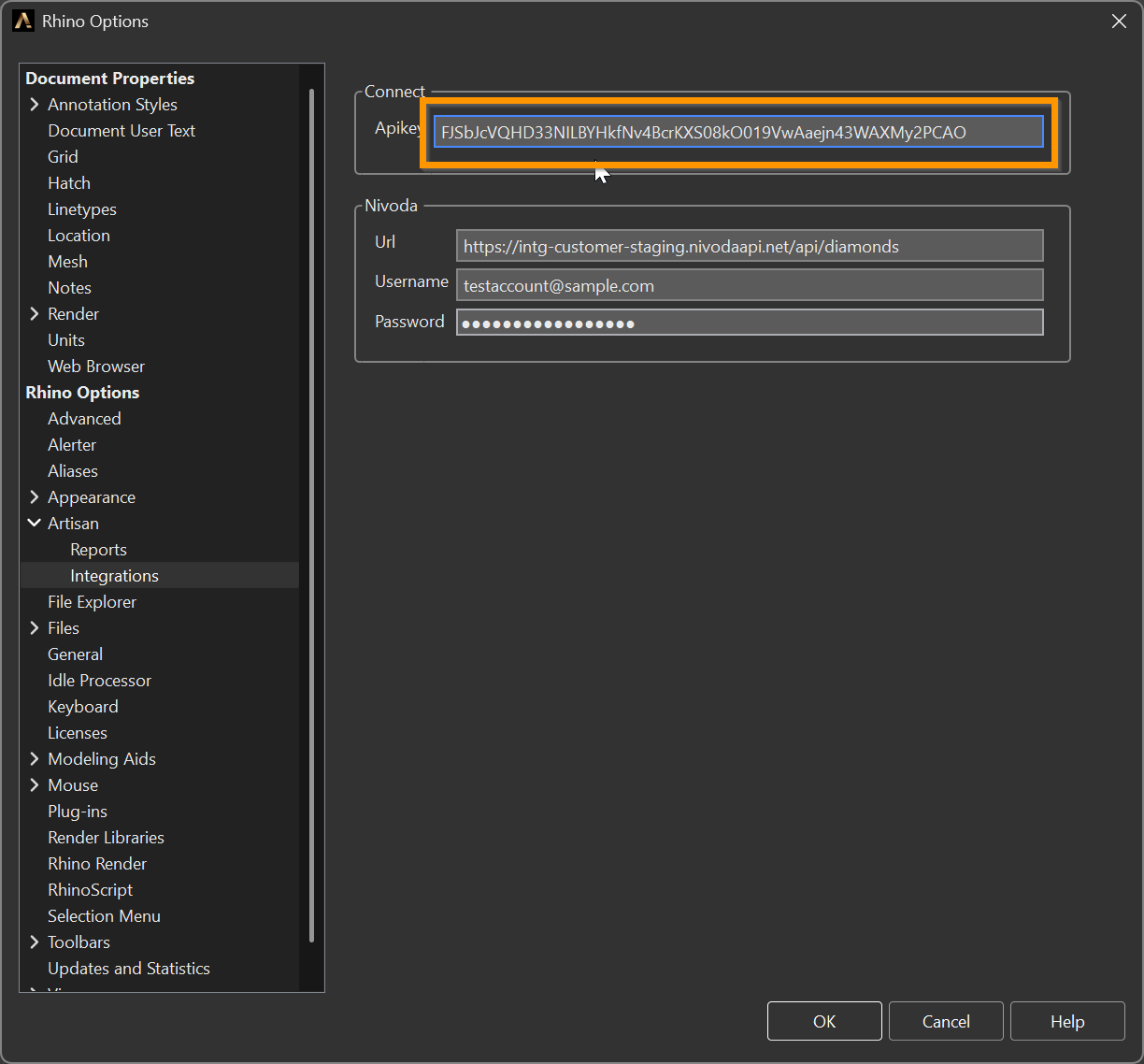Select Document User Text in tree
The height and width of the screenshot is (1064, 1144).
click(x=122, y=131)
